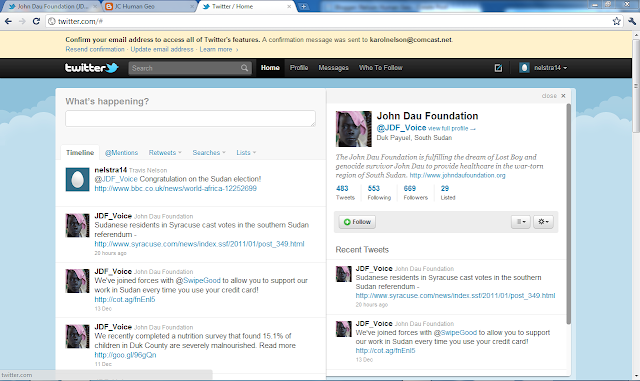Open Profile in the navigation bar

pyautogui.click(x=299, y=68)
